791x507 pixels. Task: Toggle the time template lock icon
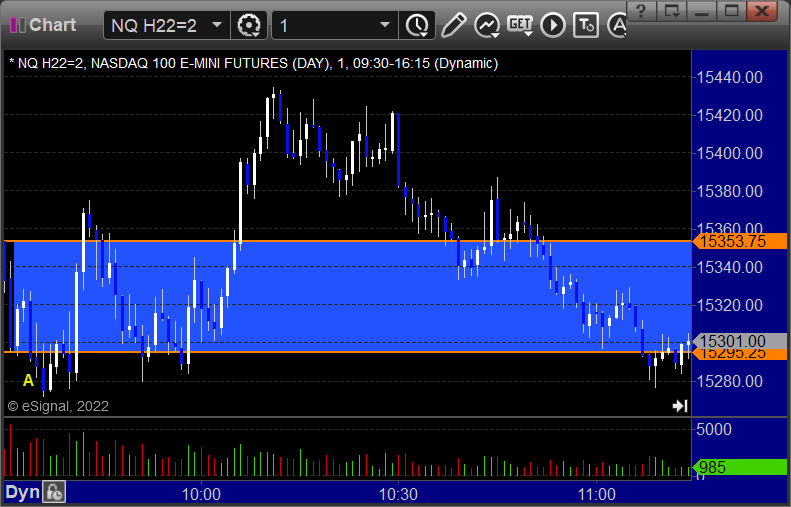tap(53, 492)
